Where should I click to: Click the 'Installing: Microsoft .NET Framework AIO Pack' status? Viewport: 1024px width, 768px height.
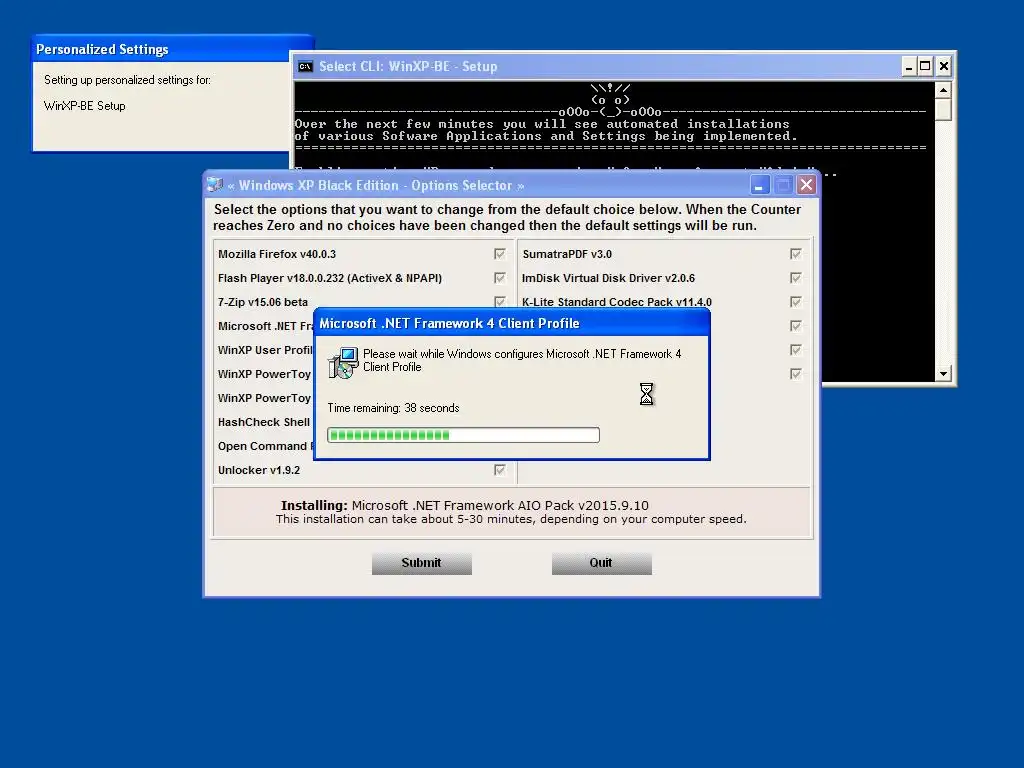point(464,505)
